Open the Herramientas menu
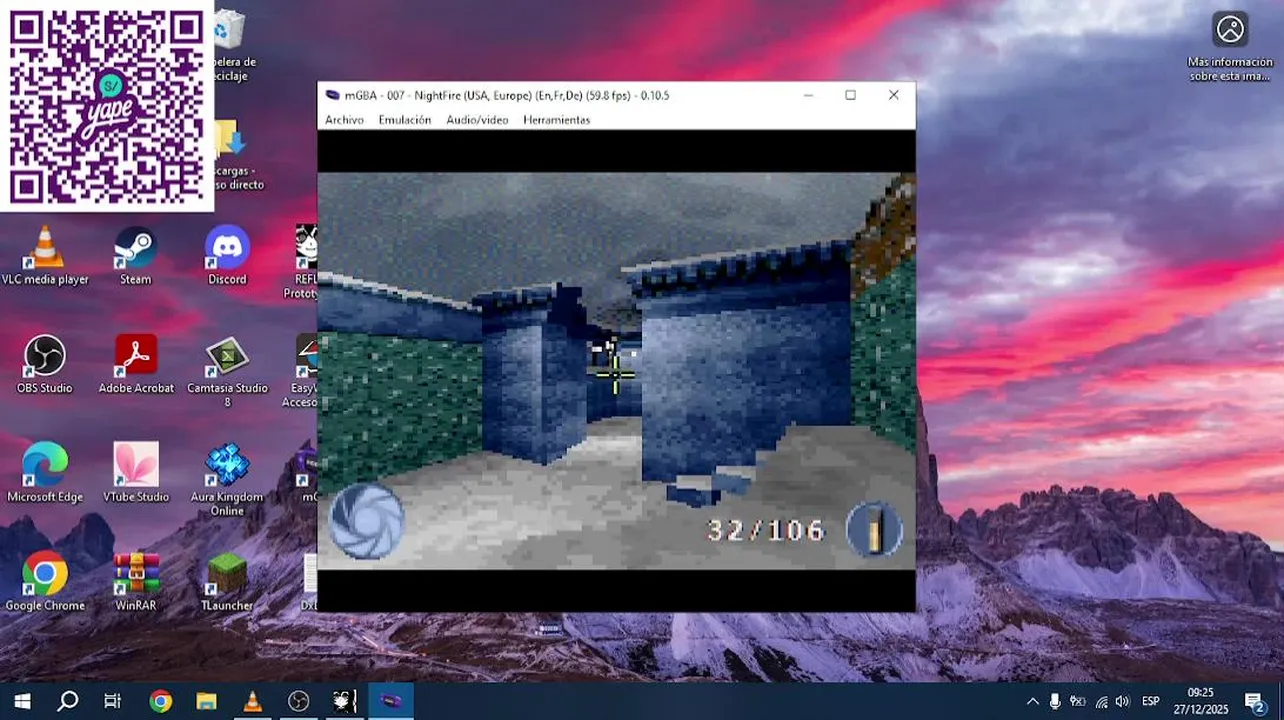Image resolution: width=1284 pixels, height=720 pixels. coord(556,120)
